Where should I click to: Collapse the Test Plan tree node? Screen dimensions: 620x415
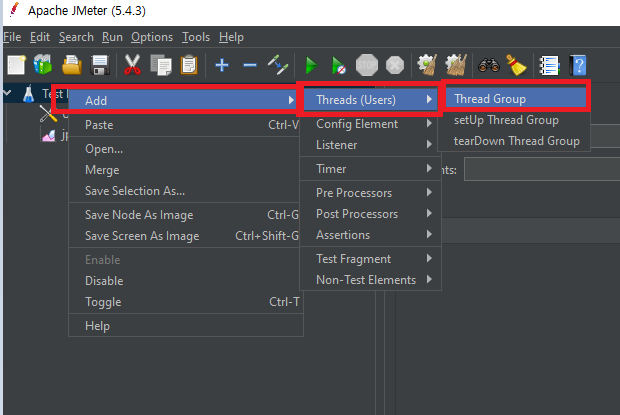pyautogui.click(x=7, y=93)
